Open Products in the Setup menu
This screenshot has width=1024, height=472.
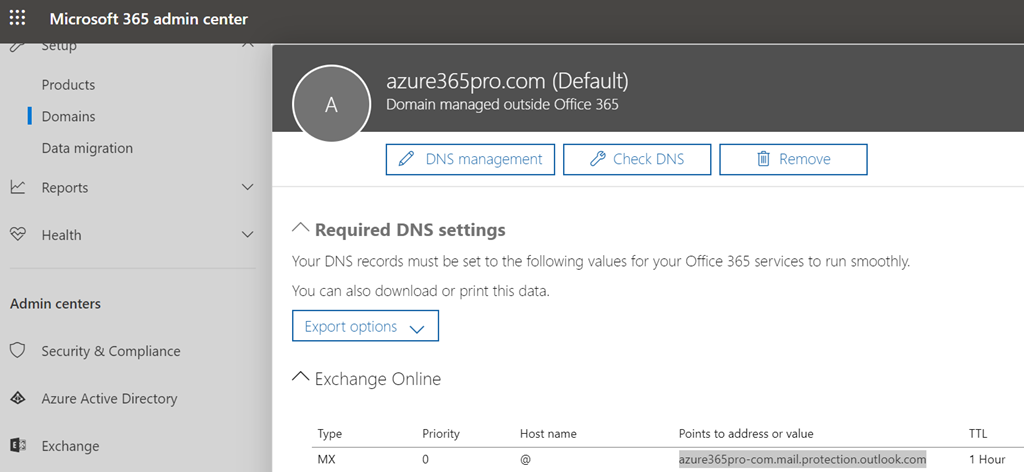[68, 85]
